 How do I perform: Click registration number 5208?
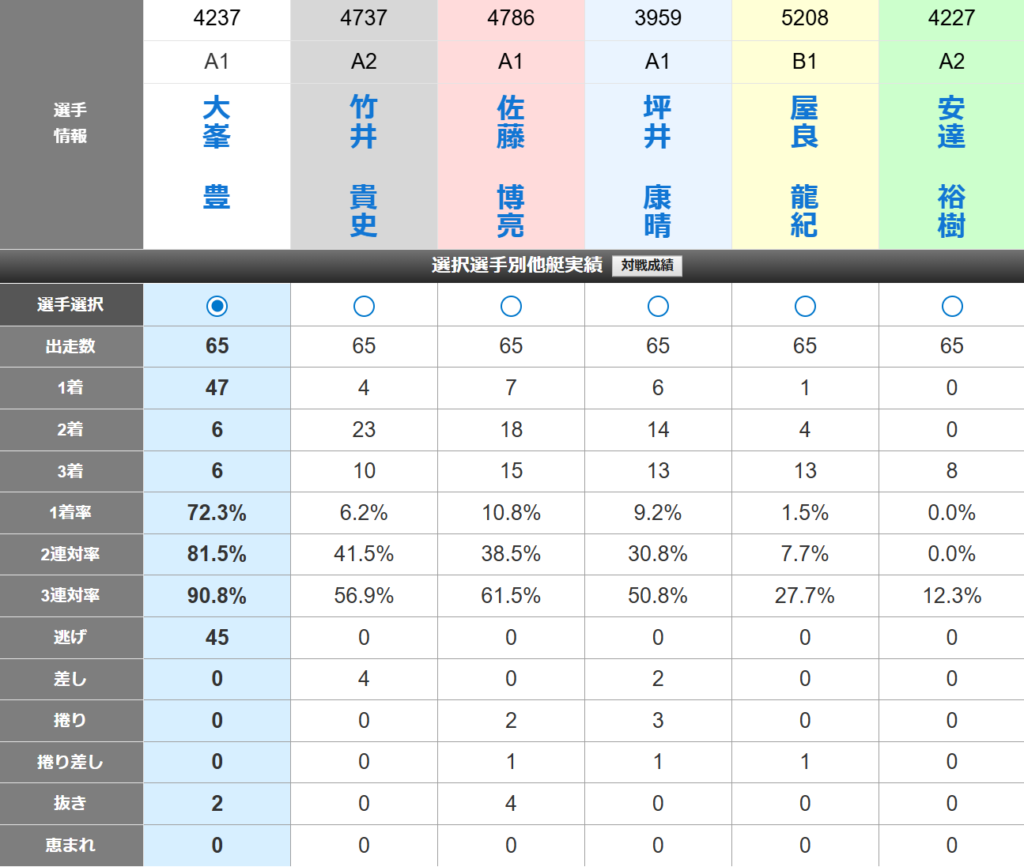(805, 19)
